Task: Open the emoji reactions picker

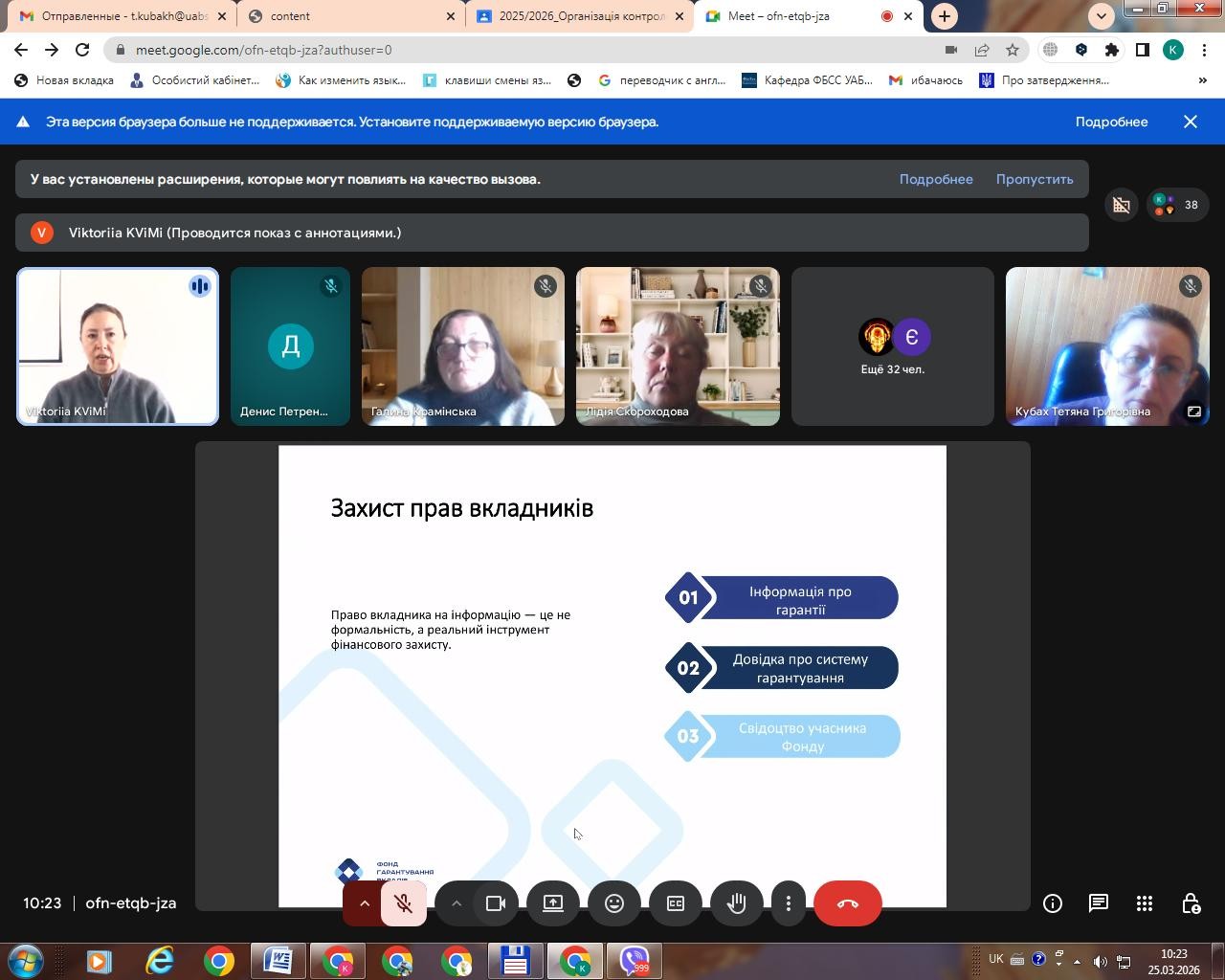Action: [614, 903]
